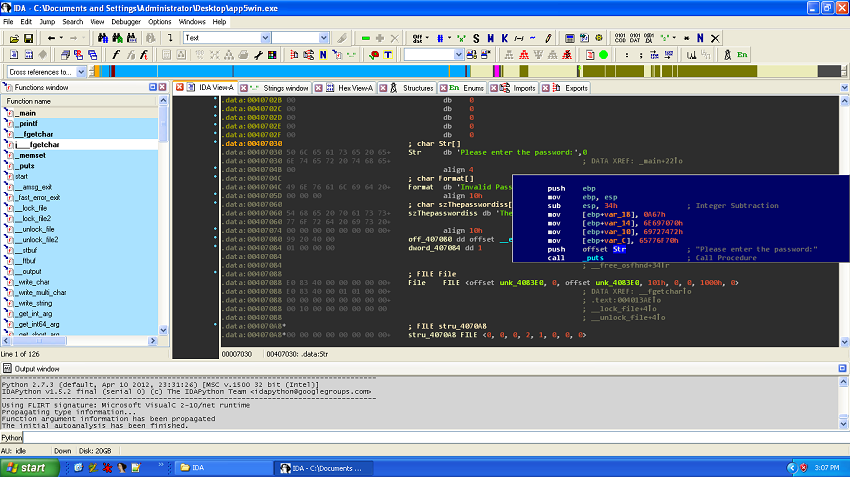The height and width of the screenshot is (477, 850).
Task: Open the dropdown arrow beside the hash icon
Action: 449,38
